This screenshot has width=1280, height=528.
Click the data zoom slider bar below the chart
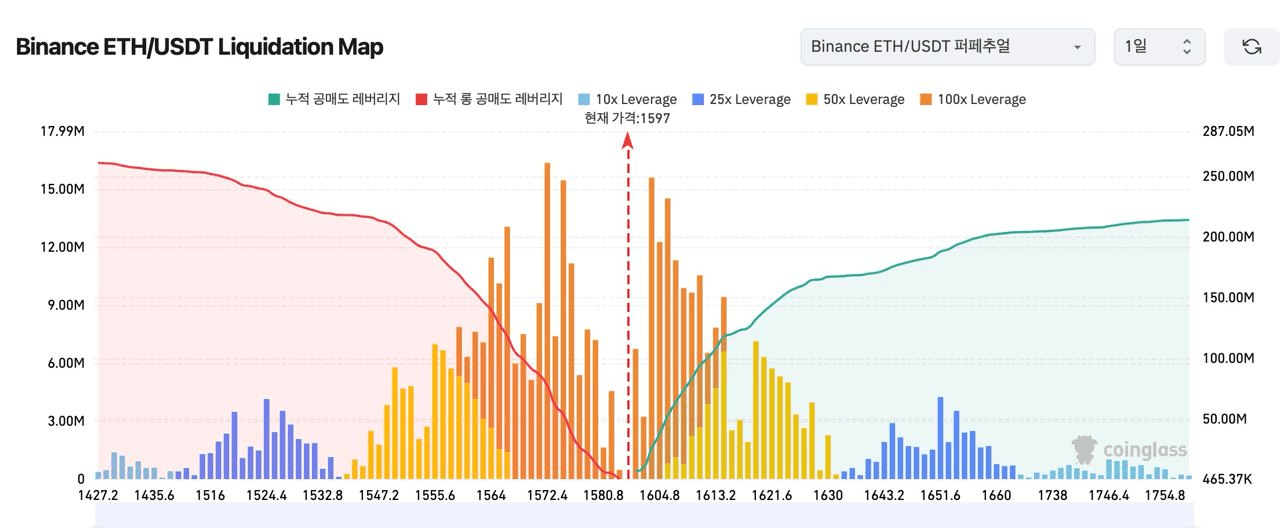[x=640, y=514]
